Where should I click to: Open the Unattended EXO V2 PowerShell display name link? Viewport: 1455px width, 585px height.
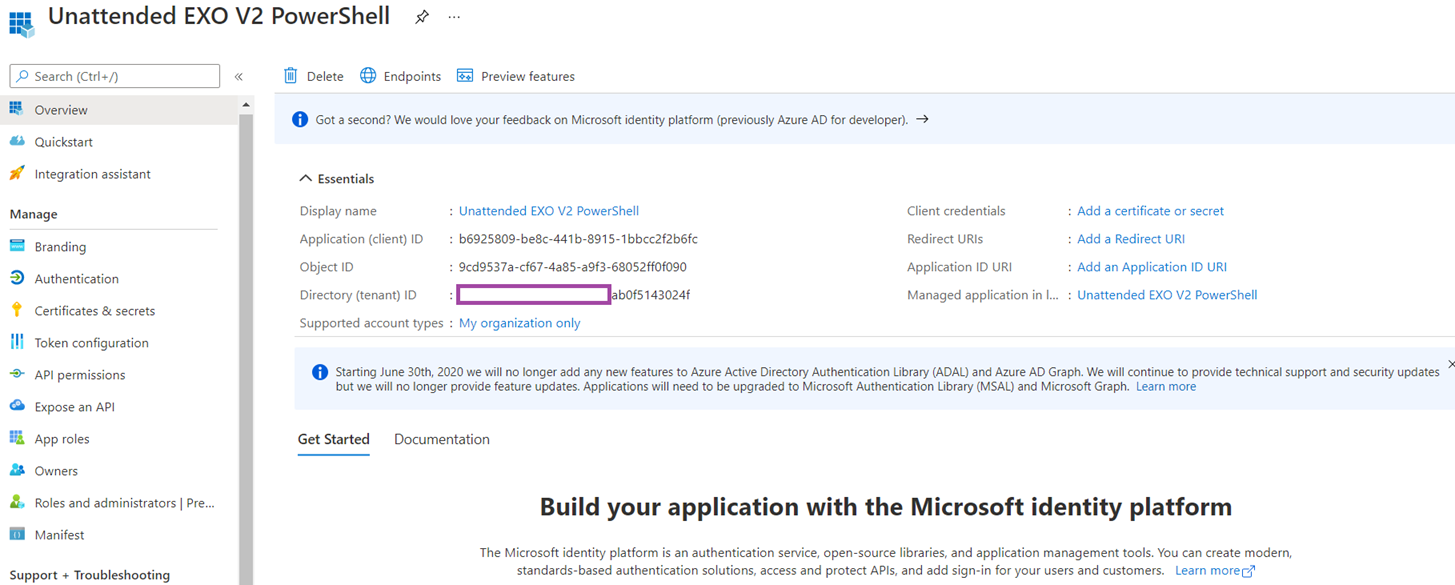click(x=549, y=211)
